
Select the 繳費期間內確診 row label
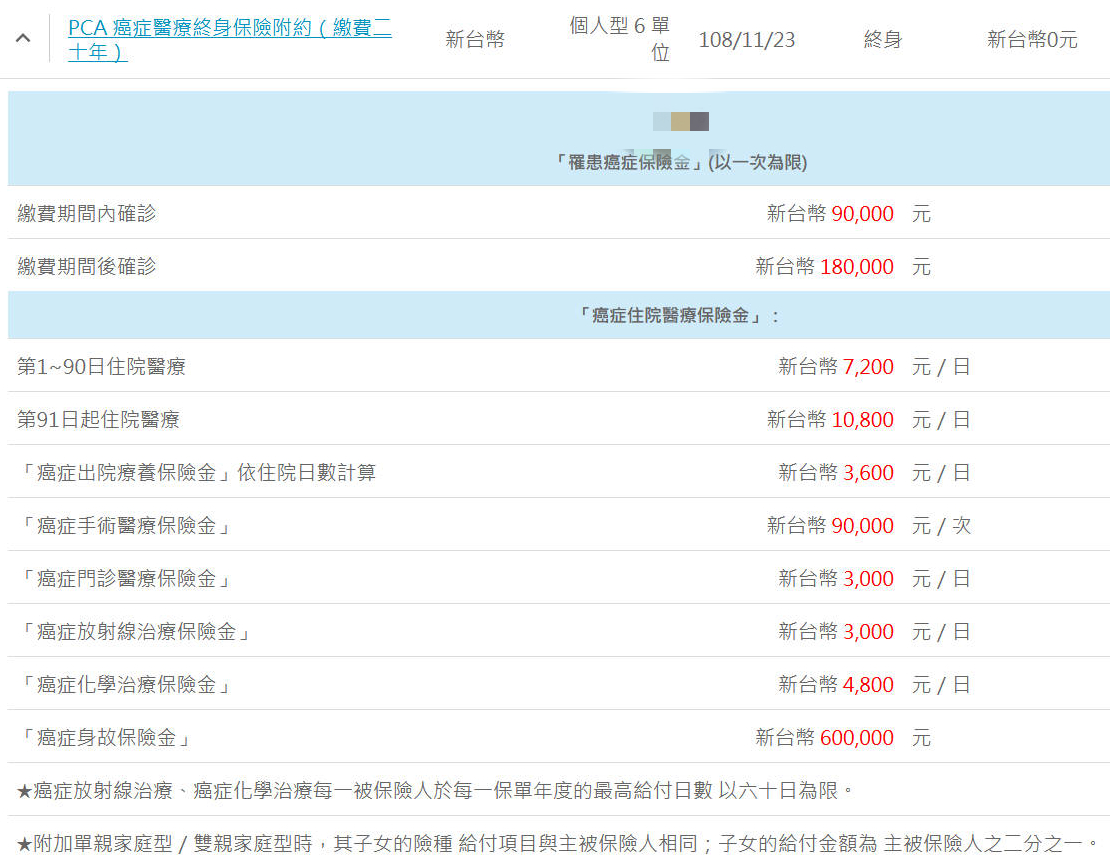[x=87, y=213]
